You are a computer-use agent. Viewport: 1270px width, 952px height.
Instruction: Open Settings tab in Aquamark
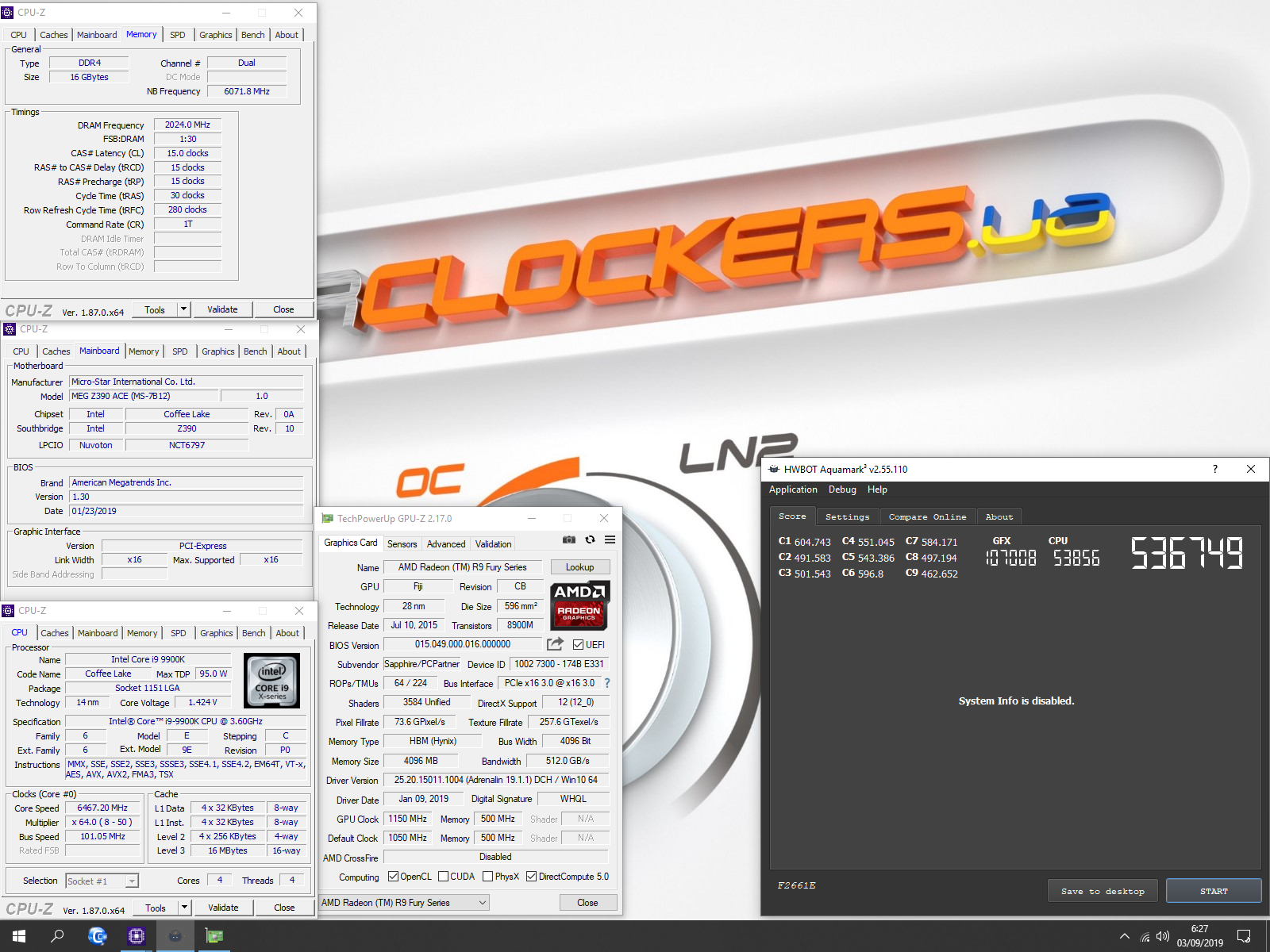[847, 517]
